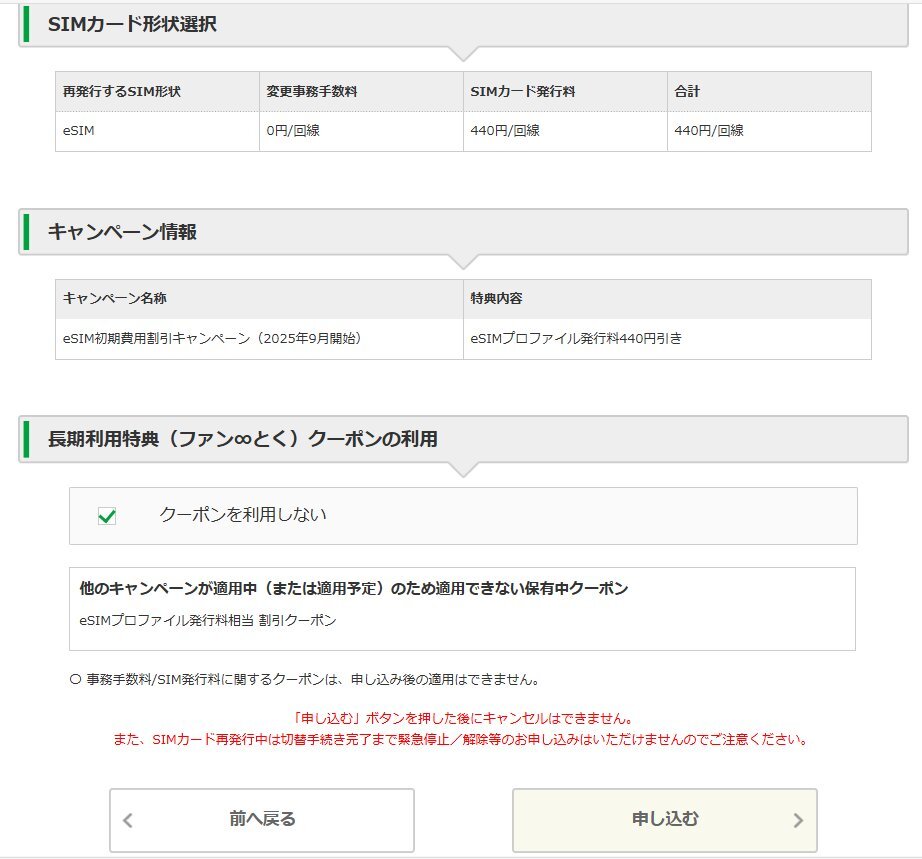Image resolution: width=922 pixels, height=859 pixels.
Task: Click the eSIMプロファイル発行料440円引き benefit text
Action: click(576, 338)
